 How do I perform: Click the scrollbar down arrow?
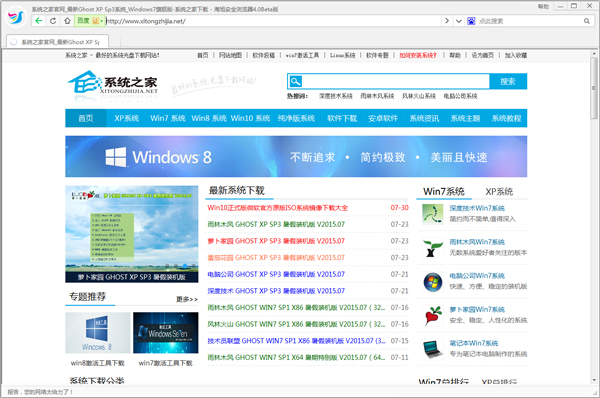tap(593, 380)
